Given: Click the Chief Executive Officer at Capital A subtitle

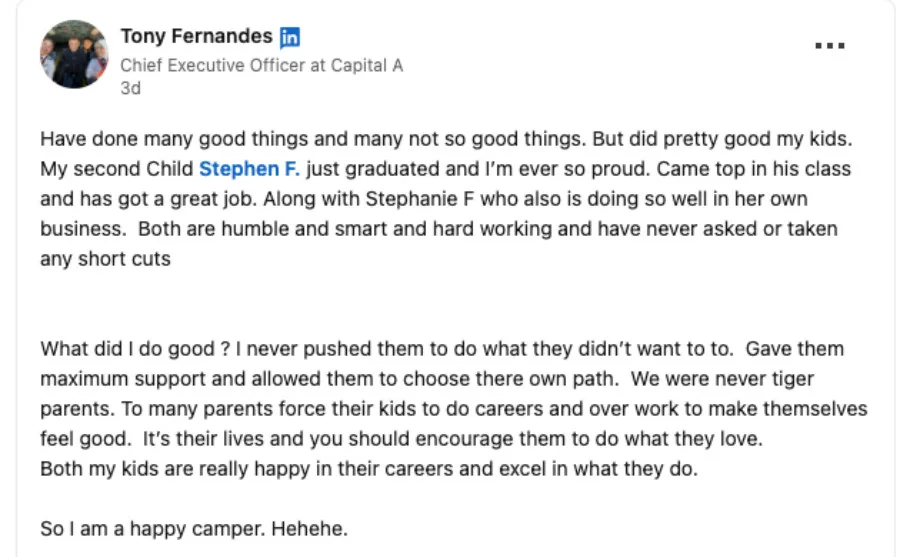Looking at the screenshot, I should coord(261,65).
